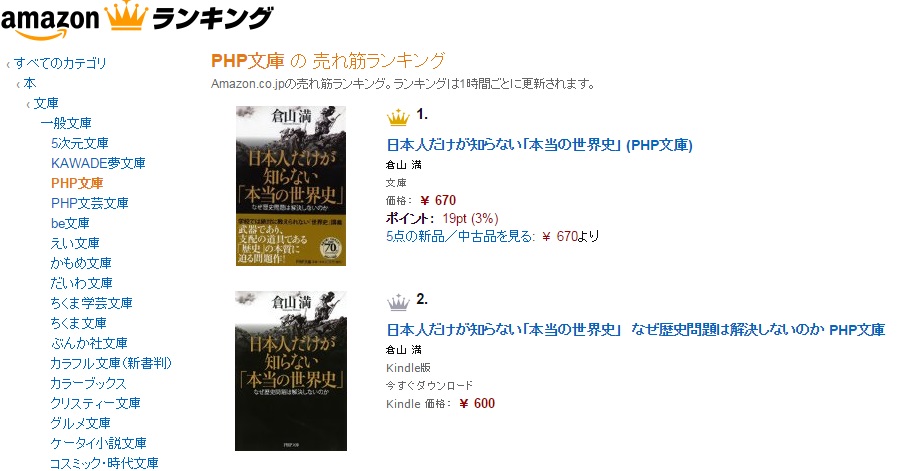Click the gold crown icon beside rank 1
Viewport: 901px width, 471px height.
pyautogui.click(x=398, y=118)
